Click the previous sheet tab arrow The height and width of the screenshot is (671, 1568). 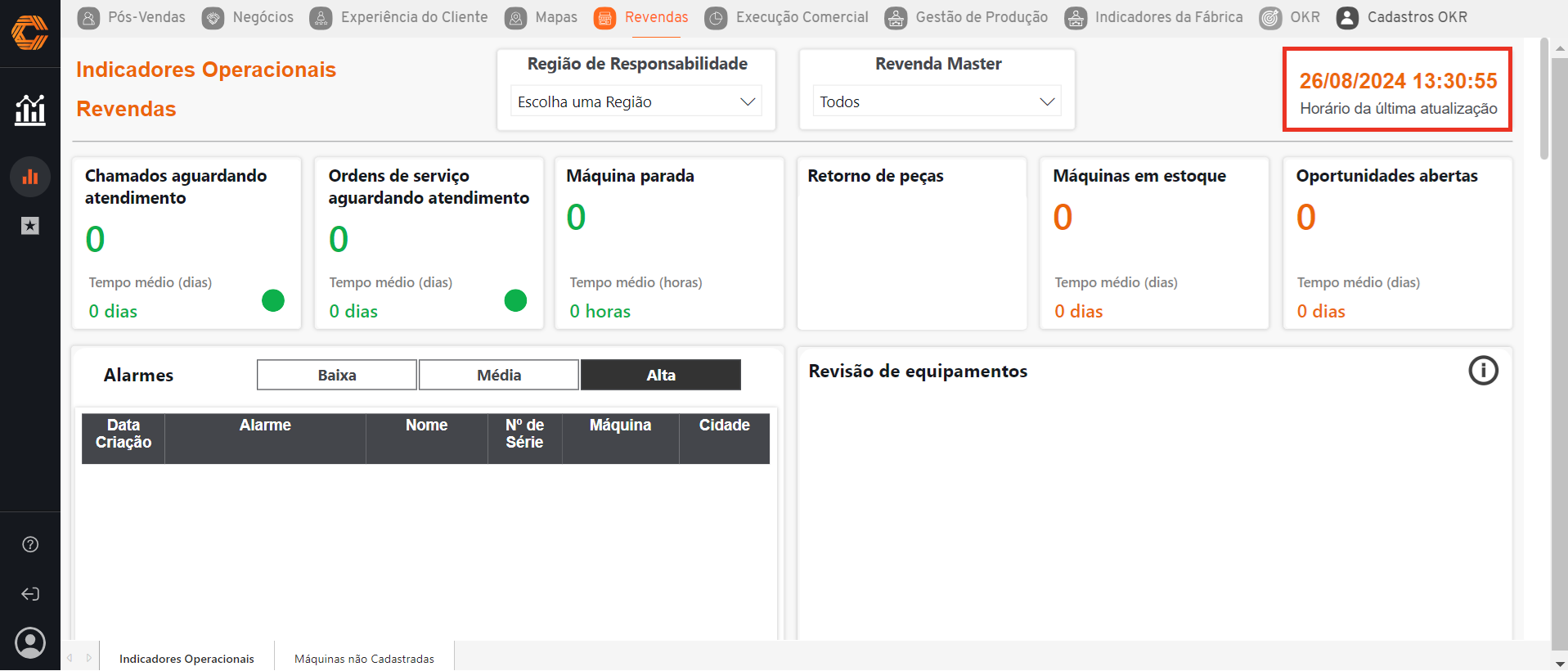70,658
